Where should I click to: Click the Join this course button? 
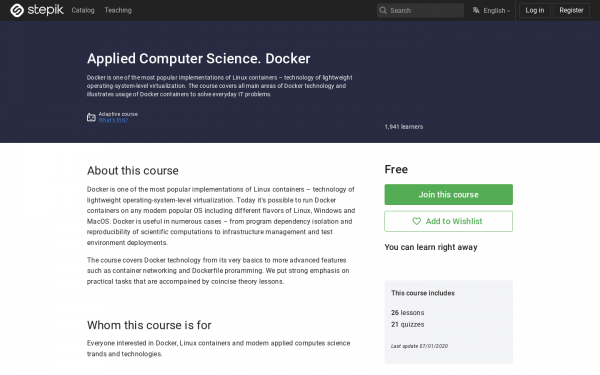tap(448, 194)
